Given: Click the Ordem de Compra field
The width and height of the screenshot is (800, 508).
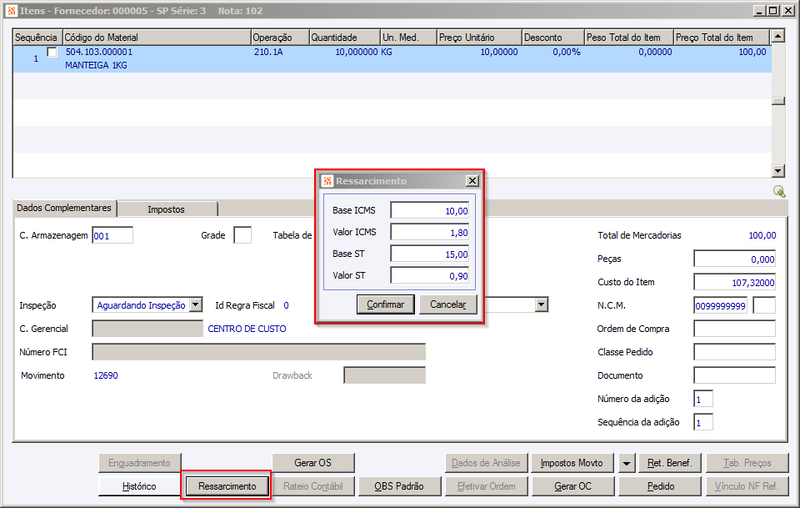Looking at the screenshot, I should pos(735,329).
